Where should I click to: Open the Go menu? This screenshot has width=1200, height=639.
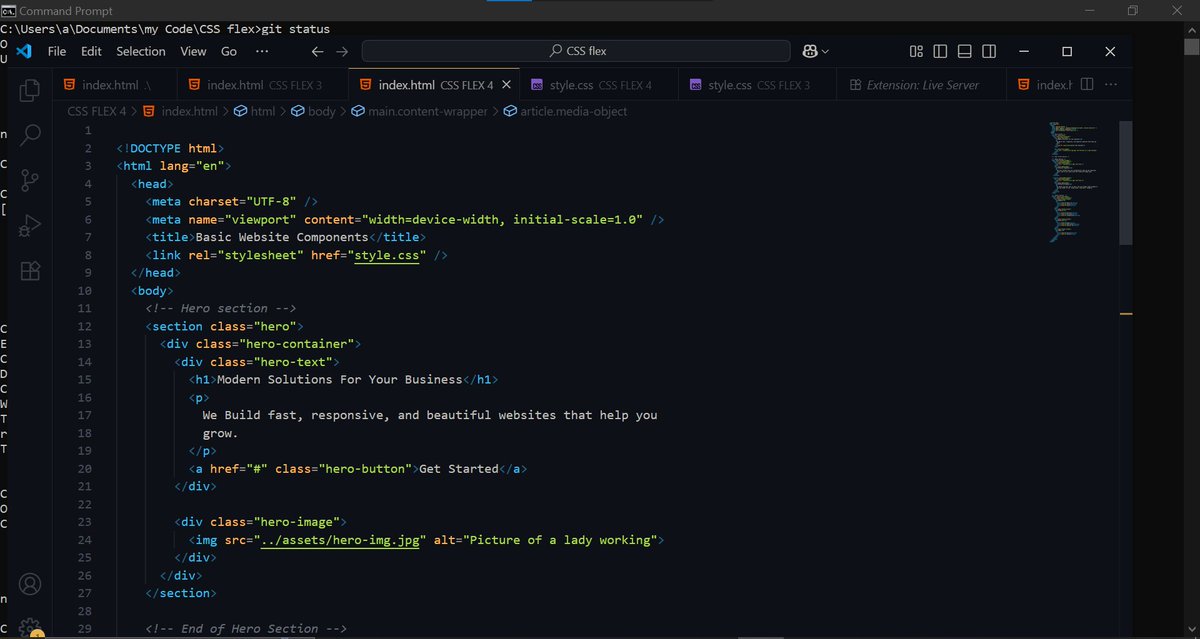[x=229, y=51]
